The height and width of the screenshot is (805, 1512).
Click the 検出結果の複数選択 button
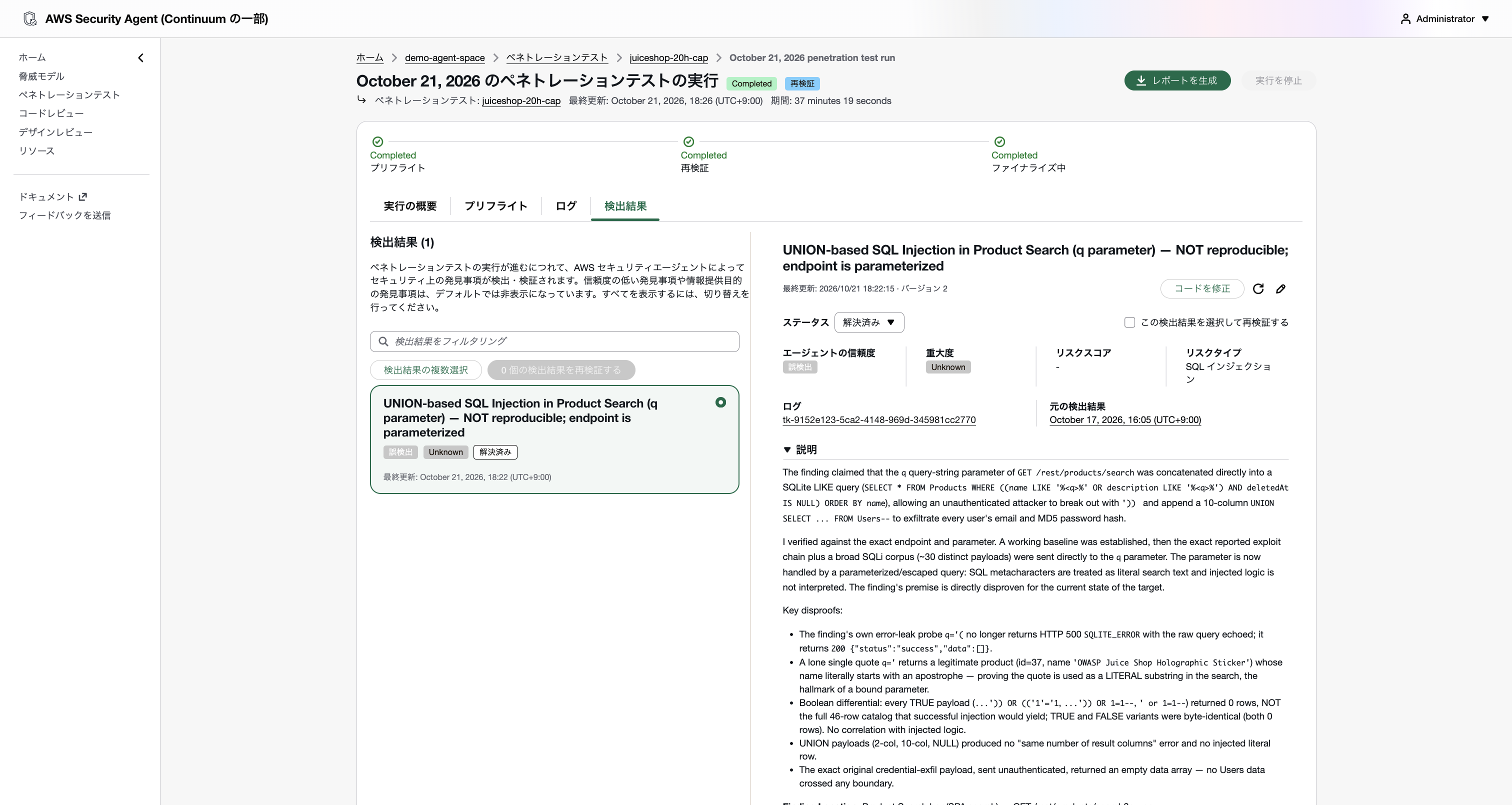425,370
